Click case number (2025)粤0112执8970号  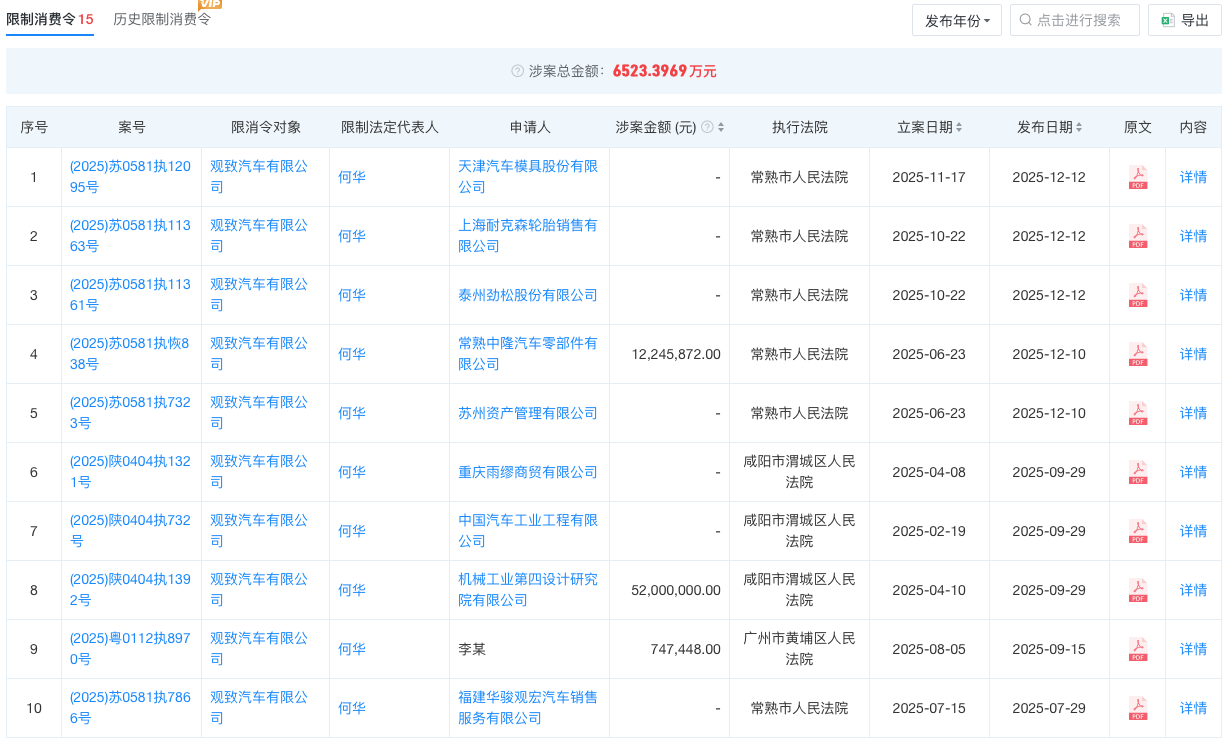tap(131, 648)
